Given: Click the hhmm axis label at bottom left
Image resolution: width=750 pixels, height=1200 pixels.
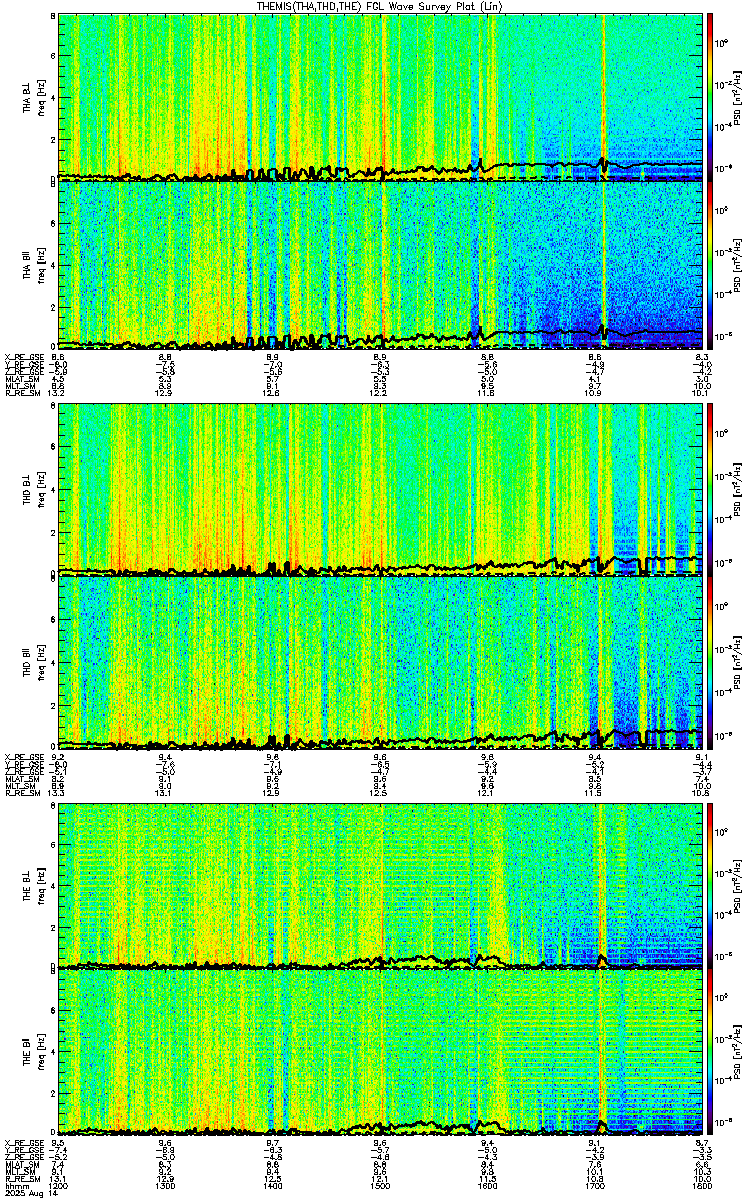Looking at the screenshot, I should (x=14, y=1186).
